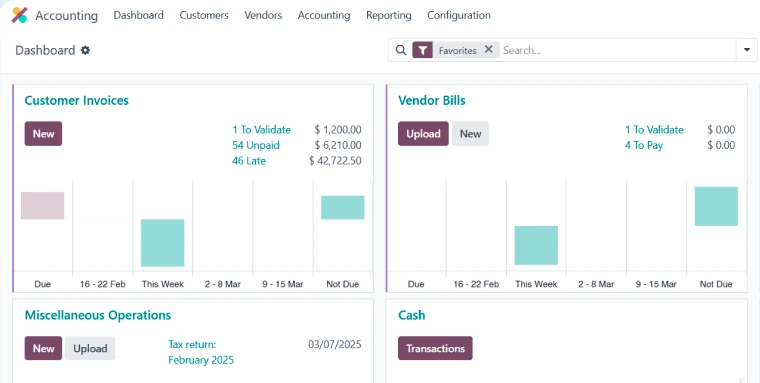The image size is (760, 383).
Task: Open the Customers menu
Action: (204, 16)
